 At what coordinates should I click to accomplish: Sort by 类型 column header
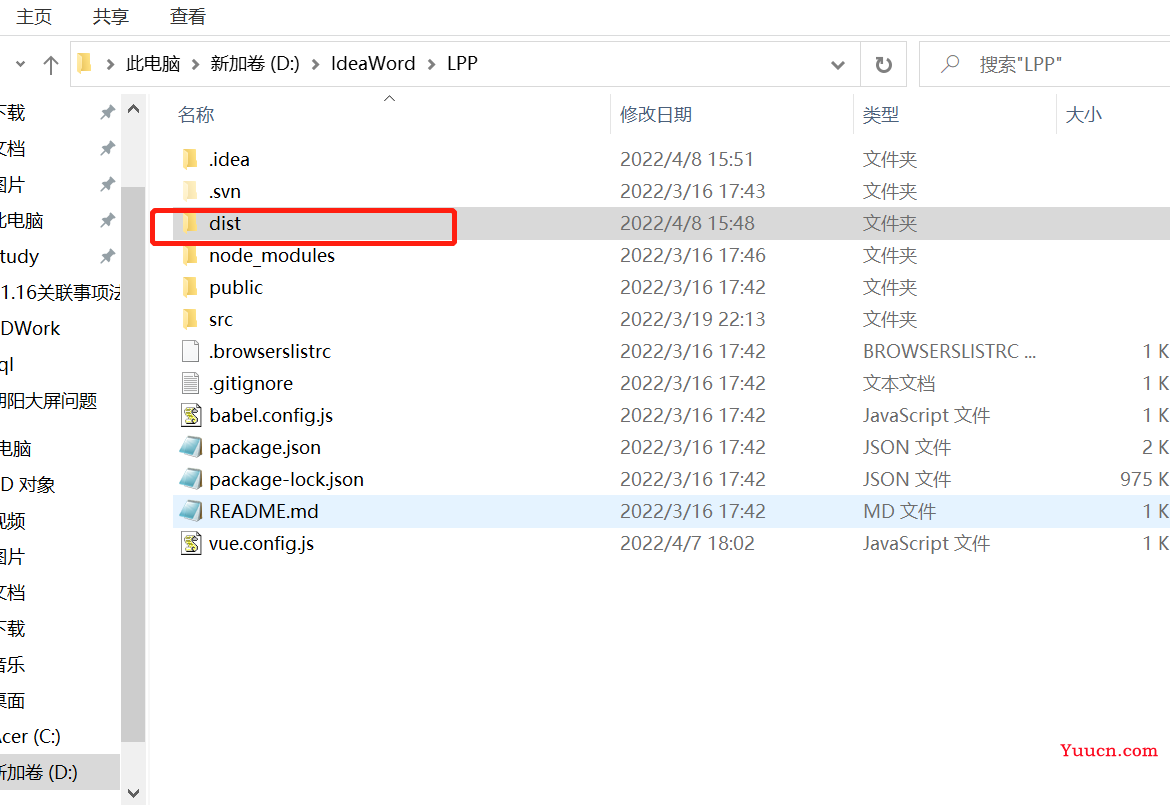880,114
